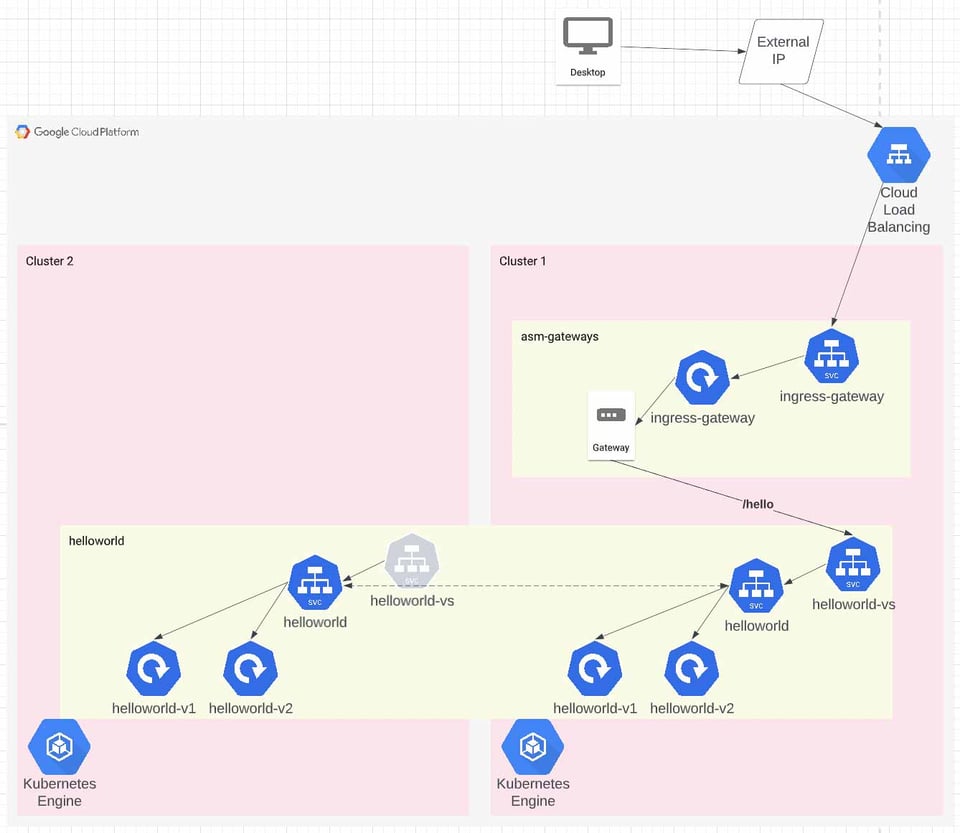Click the helloworld-v2 pod icon in Cluster 2

[x=250, y=668]
